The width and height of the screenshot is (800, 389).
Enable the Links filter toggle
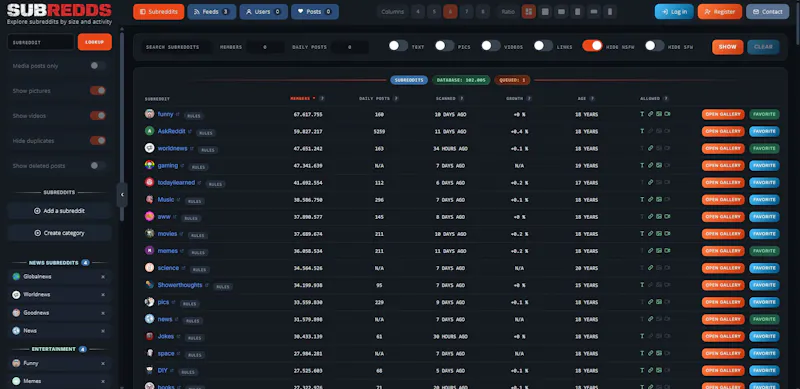pos(543,46)
